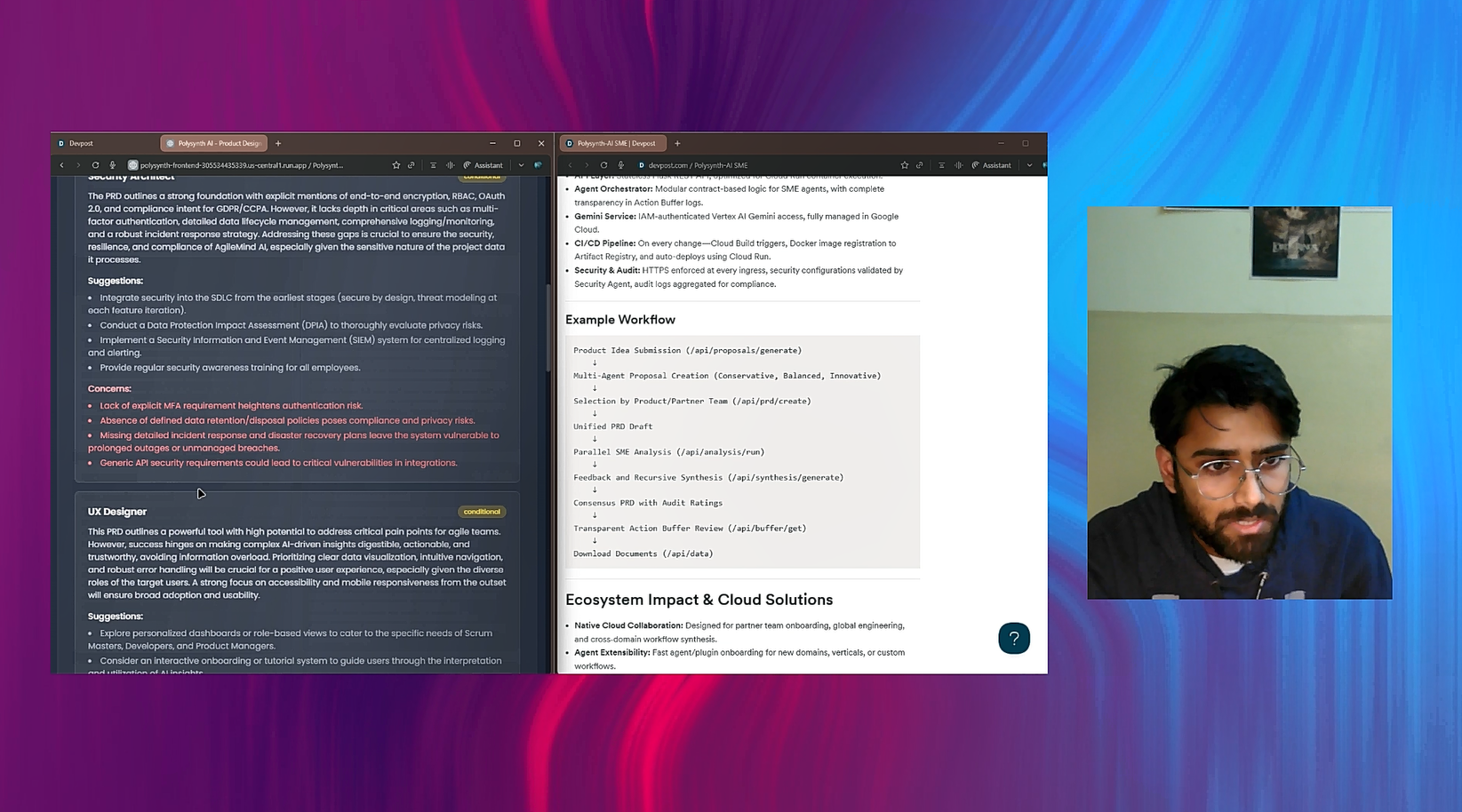The width and height of the screenshot is (1462, 812).
Task: Click the 'Consensus PRD with Audit Ratings' line
Action: tap(648, 503)
